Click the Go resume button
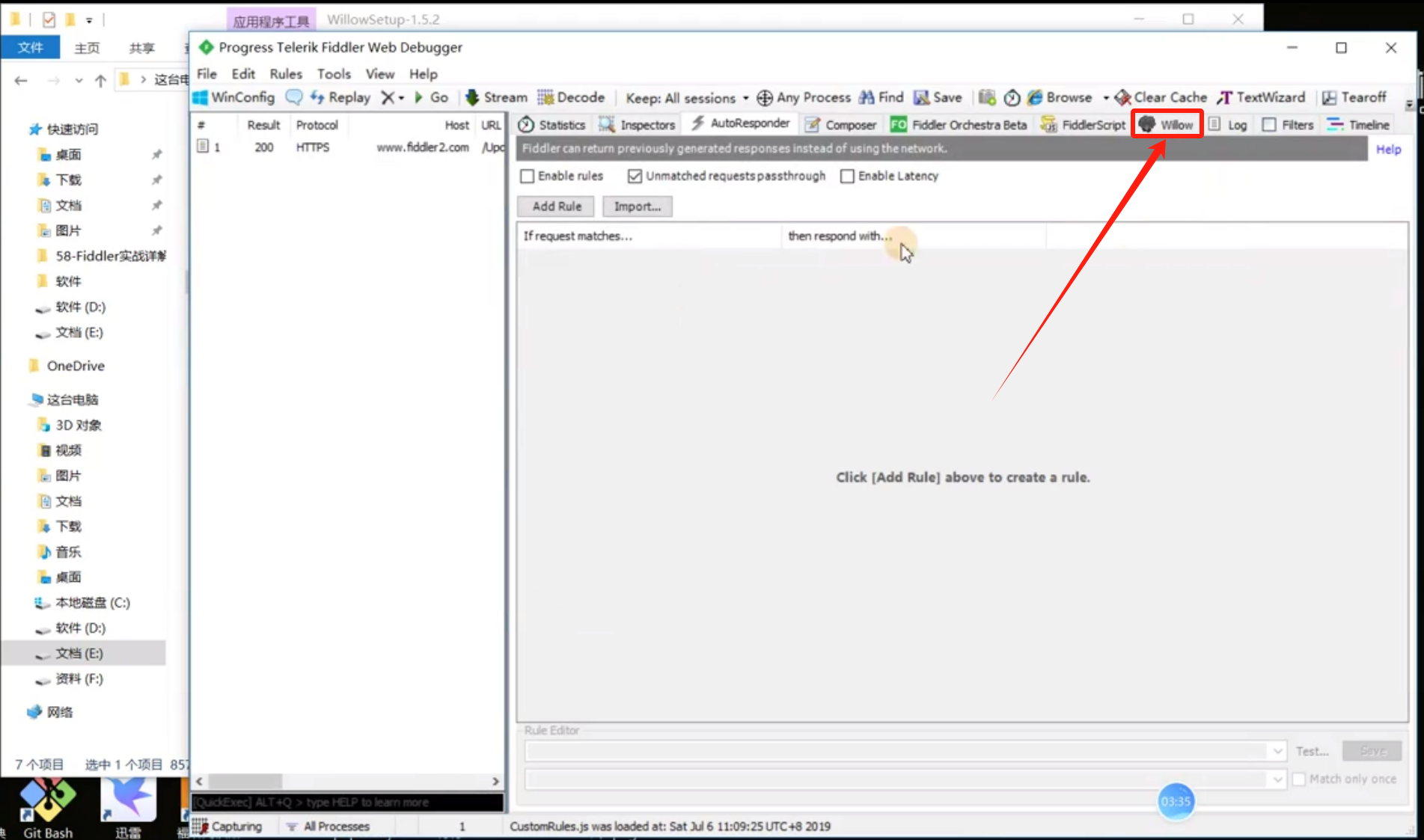1424x840 pixels. 431,97
